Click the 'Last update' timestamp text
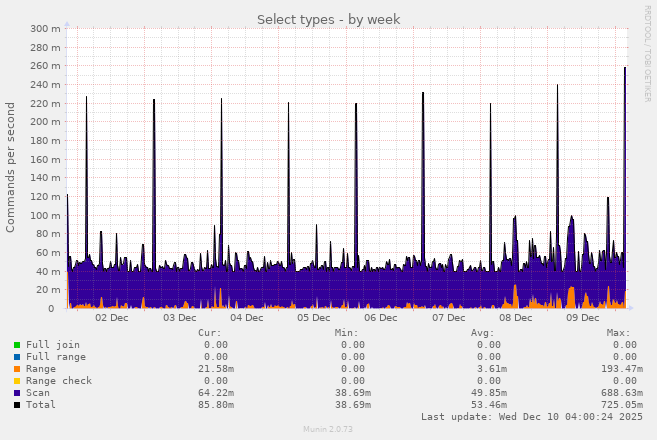This screenshot has height=440, width=657. click(x=532, y=417)
